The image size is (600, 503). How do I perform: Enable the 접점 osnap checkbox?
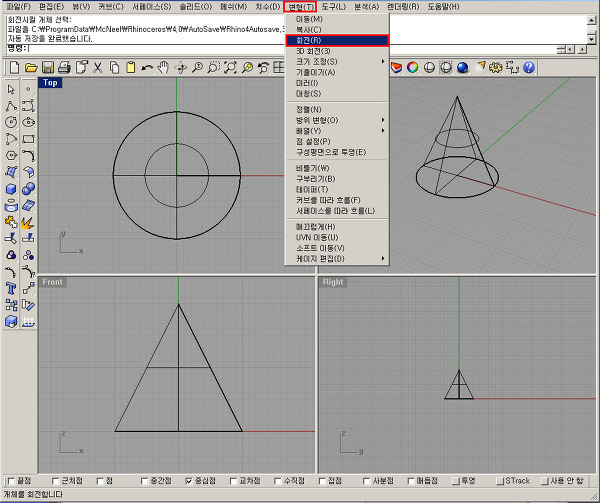click(x=322, y=481)
